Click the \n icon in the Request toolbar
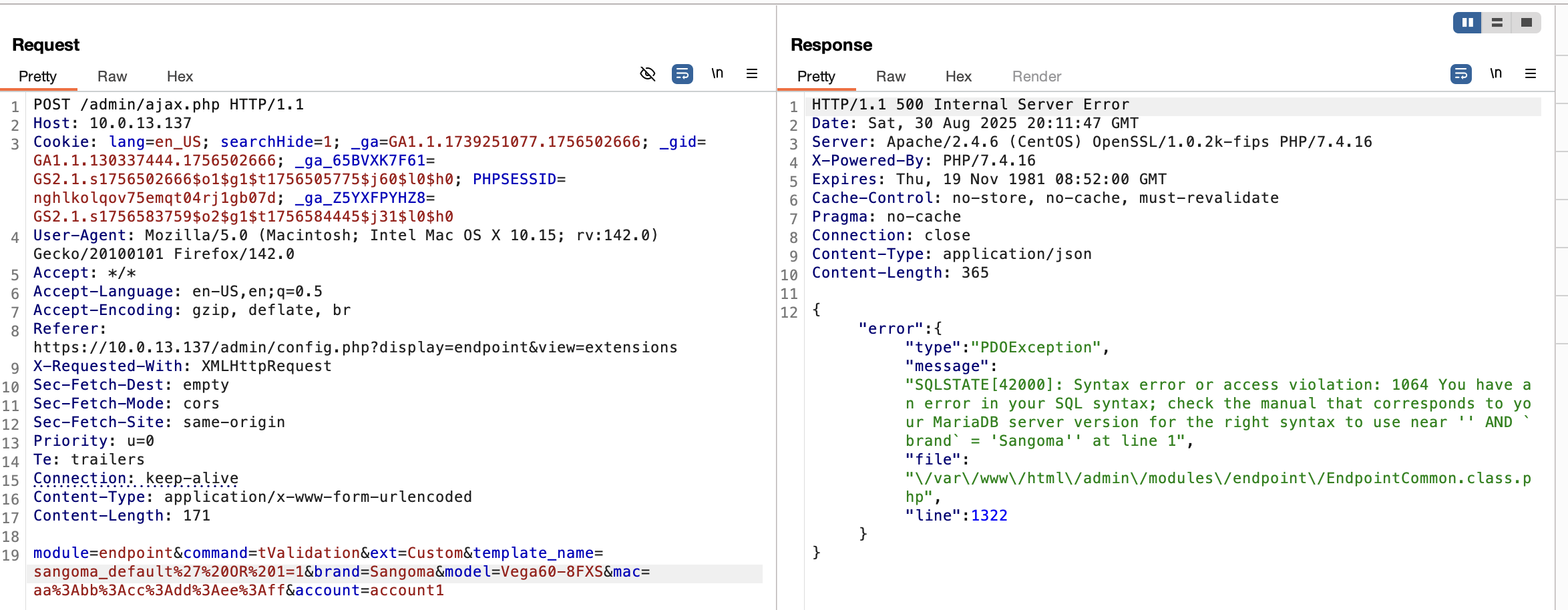The width and height of the screenshot is (1568, 610). tap(718, 74)
